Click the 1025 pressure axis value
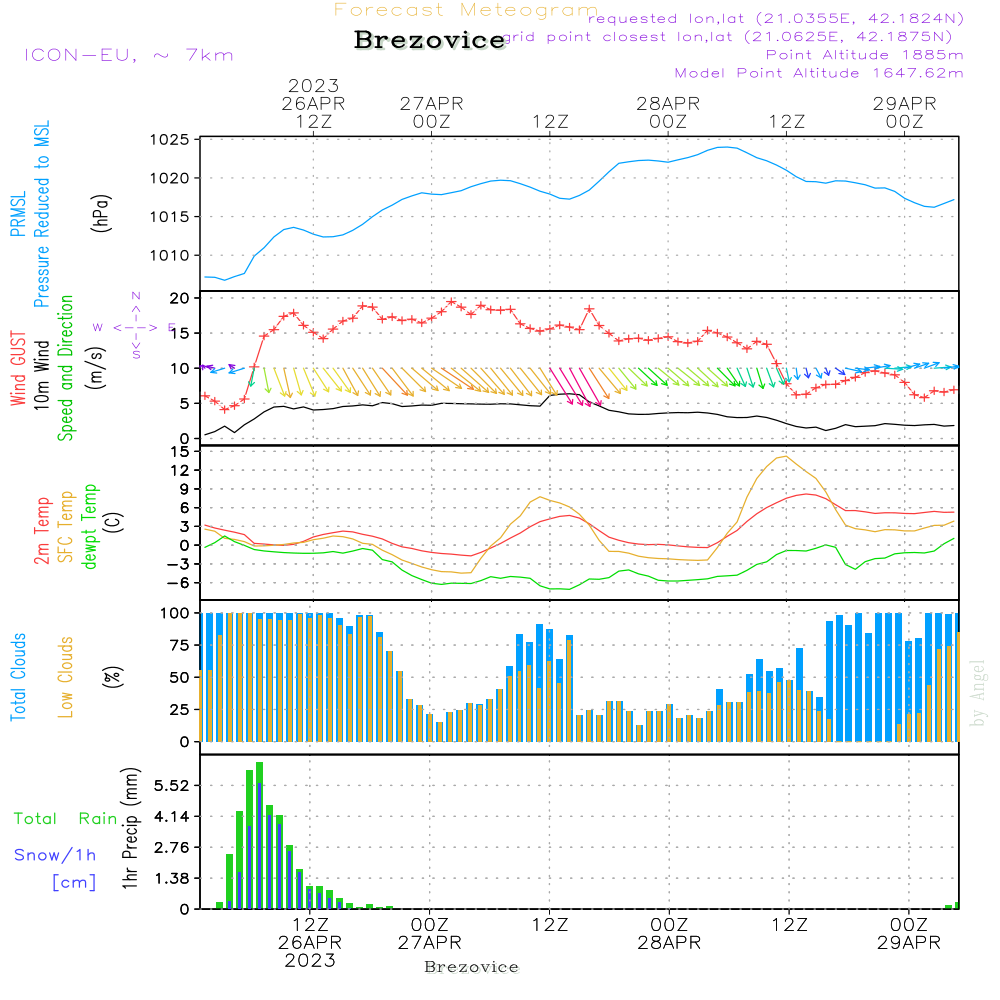Image resolution: width=1000 pixels, height=1000 pixels. pos(170,140)
